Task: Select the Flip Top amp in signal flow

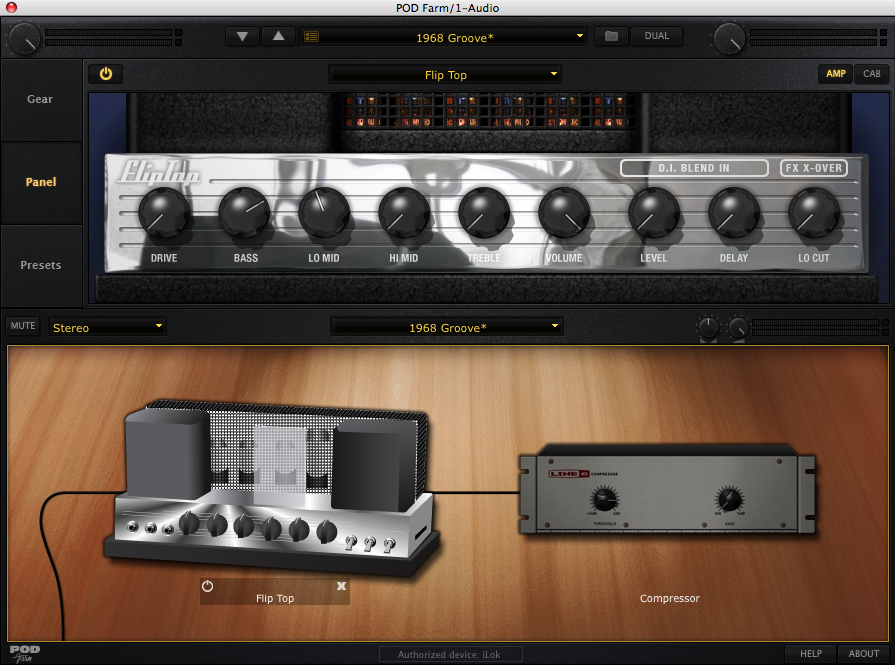Action: [272, 488]
